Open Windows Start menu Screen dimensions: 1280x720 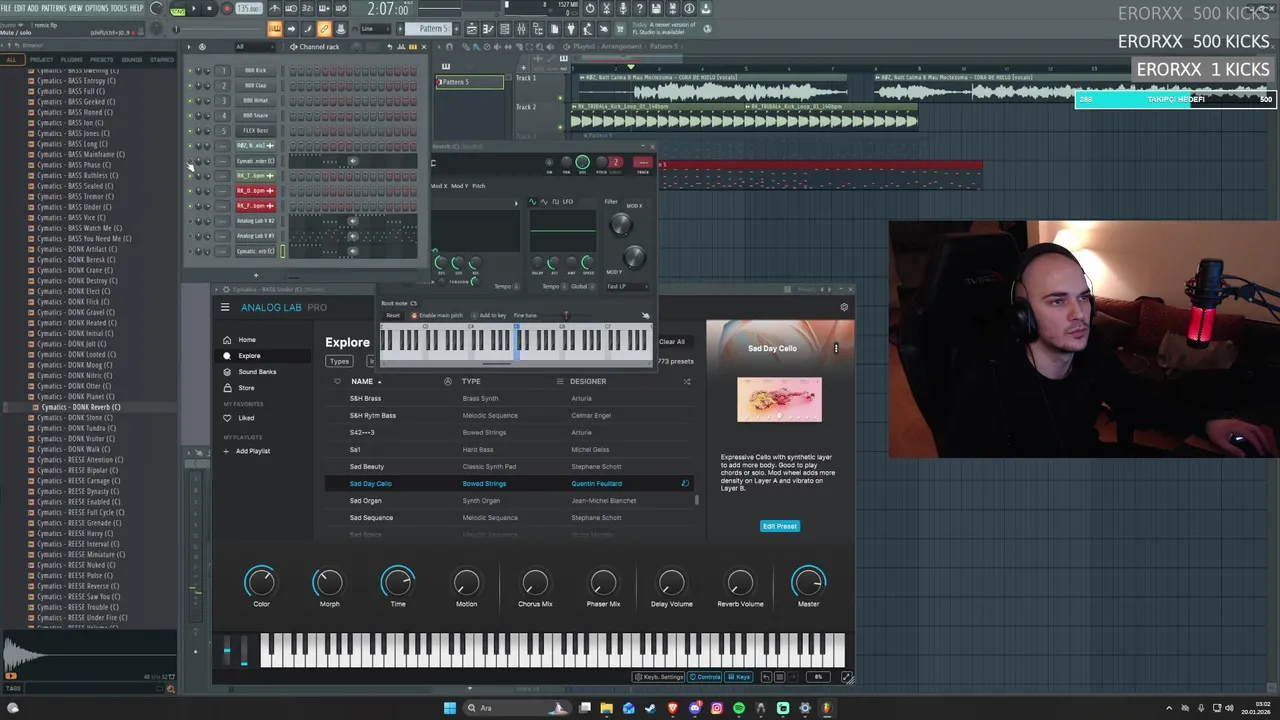point(450,708)
